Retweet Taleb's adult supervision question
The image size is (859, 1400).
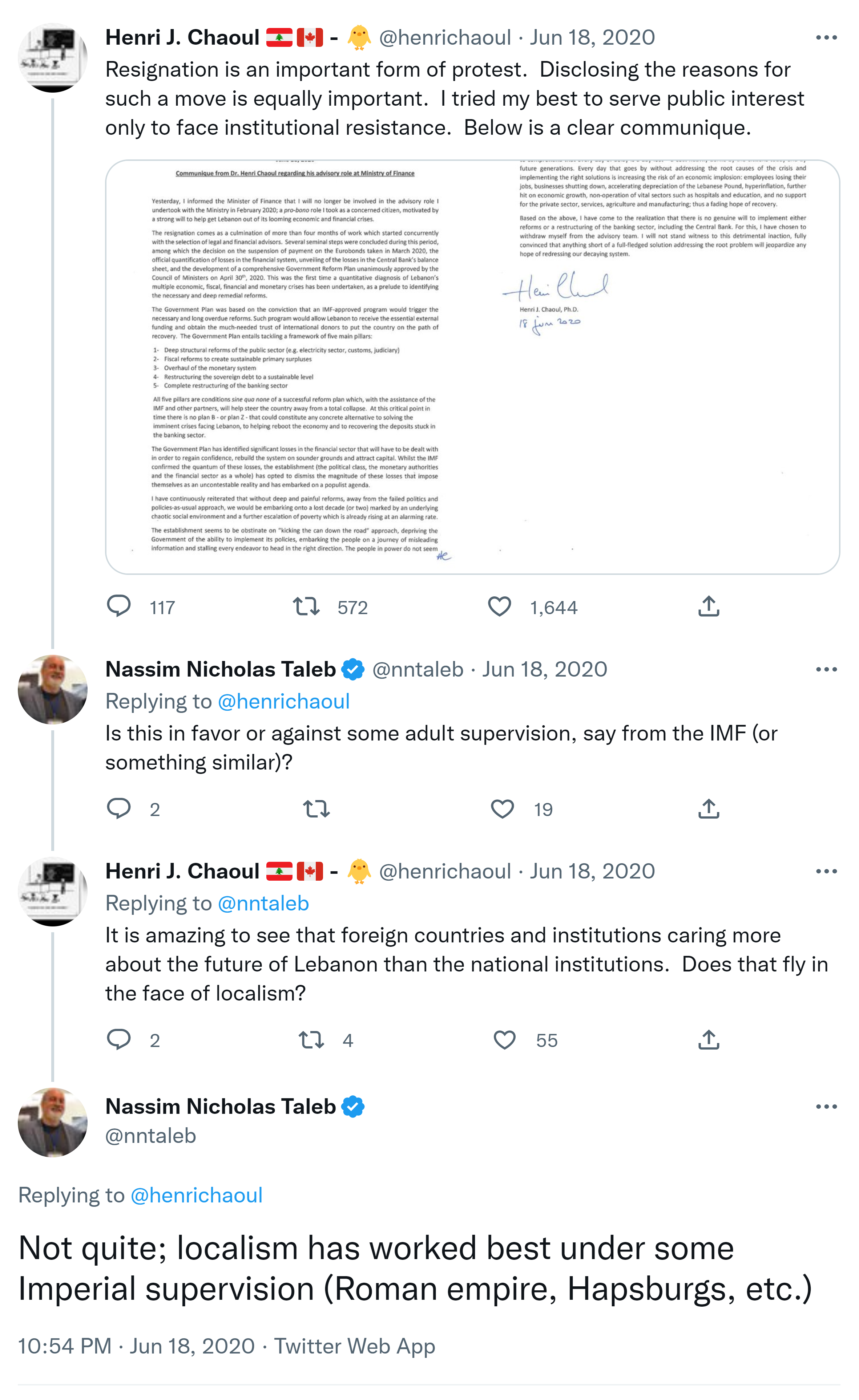[316, 808]
